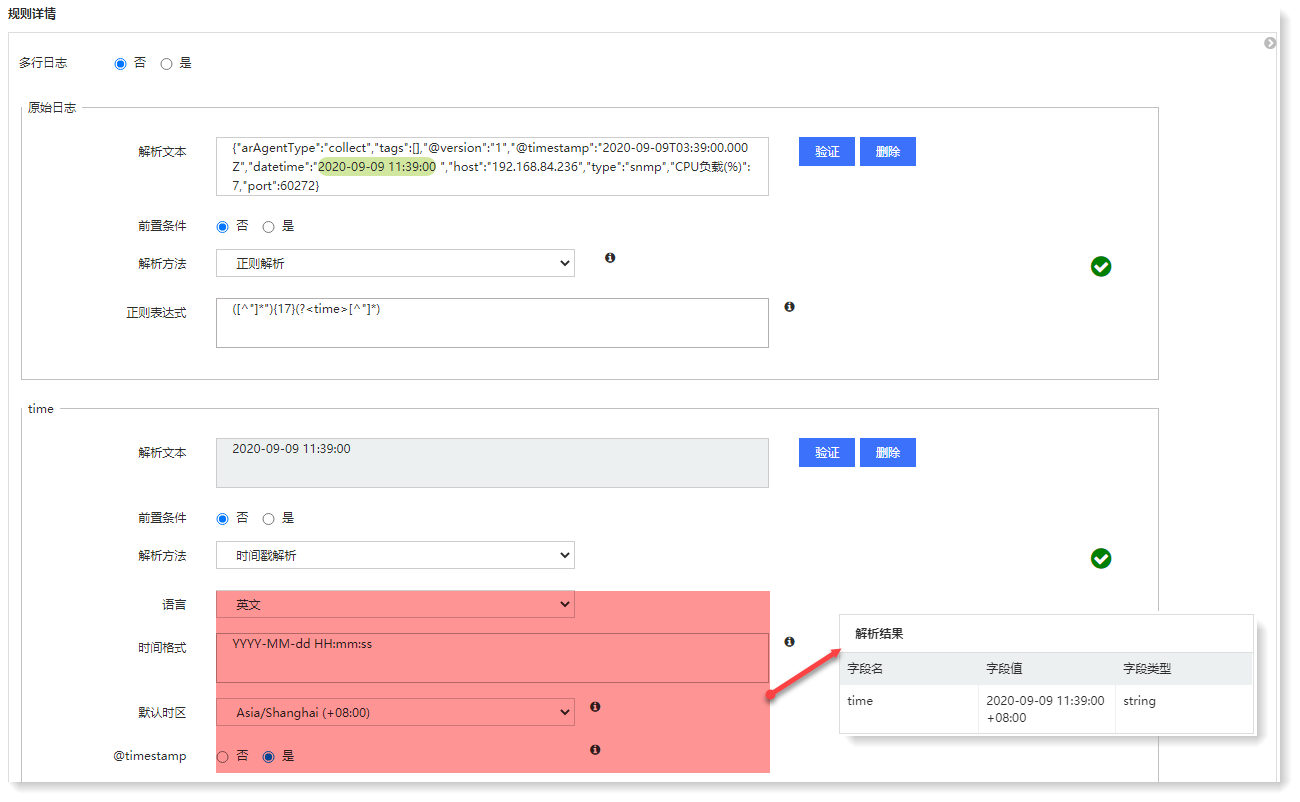Viewport: 1300px width, 802px height.
Task: Click the gray time 解析文本 field
Action: [x=492, y=463]
